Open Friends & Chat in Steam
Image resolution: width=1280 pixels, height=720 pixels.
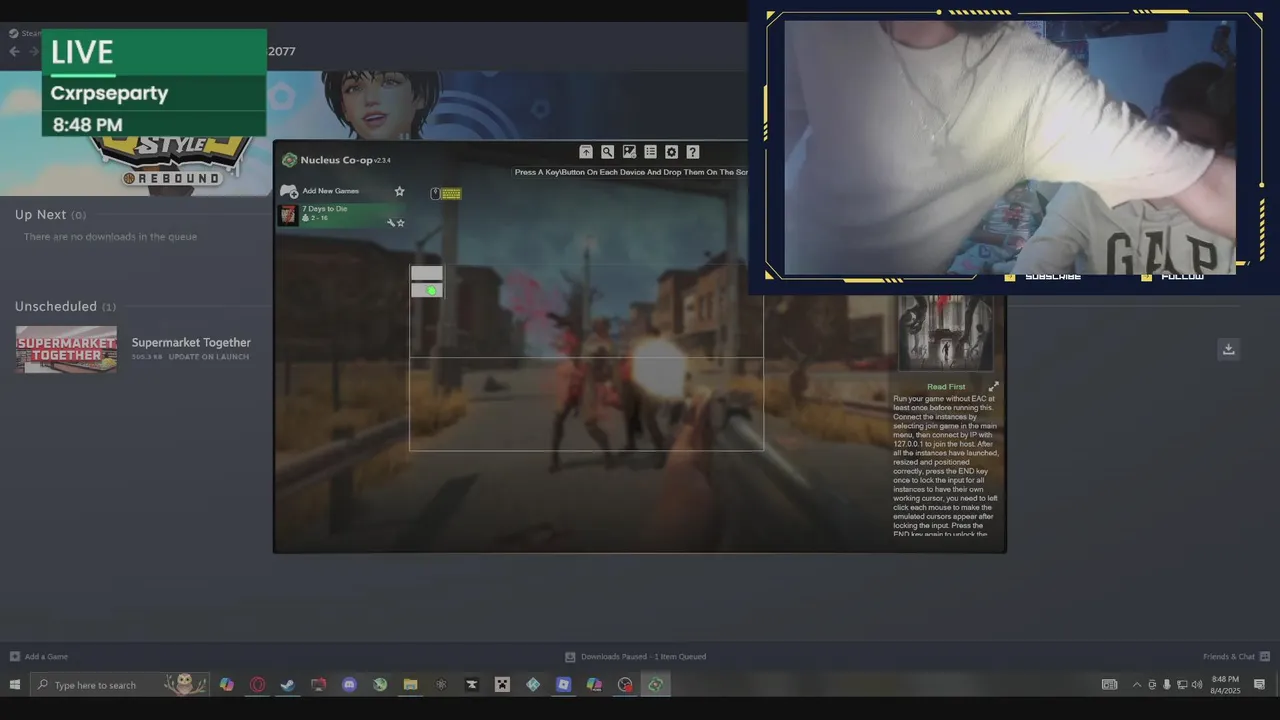(1236, 657)
